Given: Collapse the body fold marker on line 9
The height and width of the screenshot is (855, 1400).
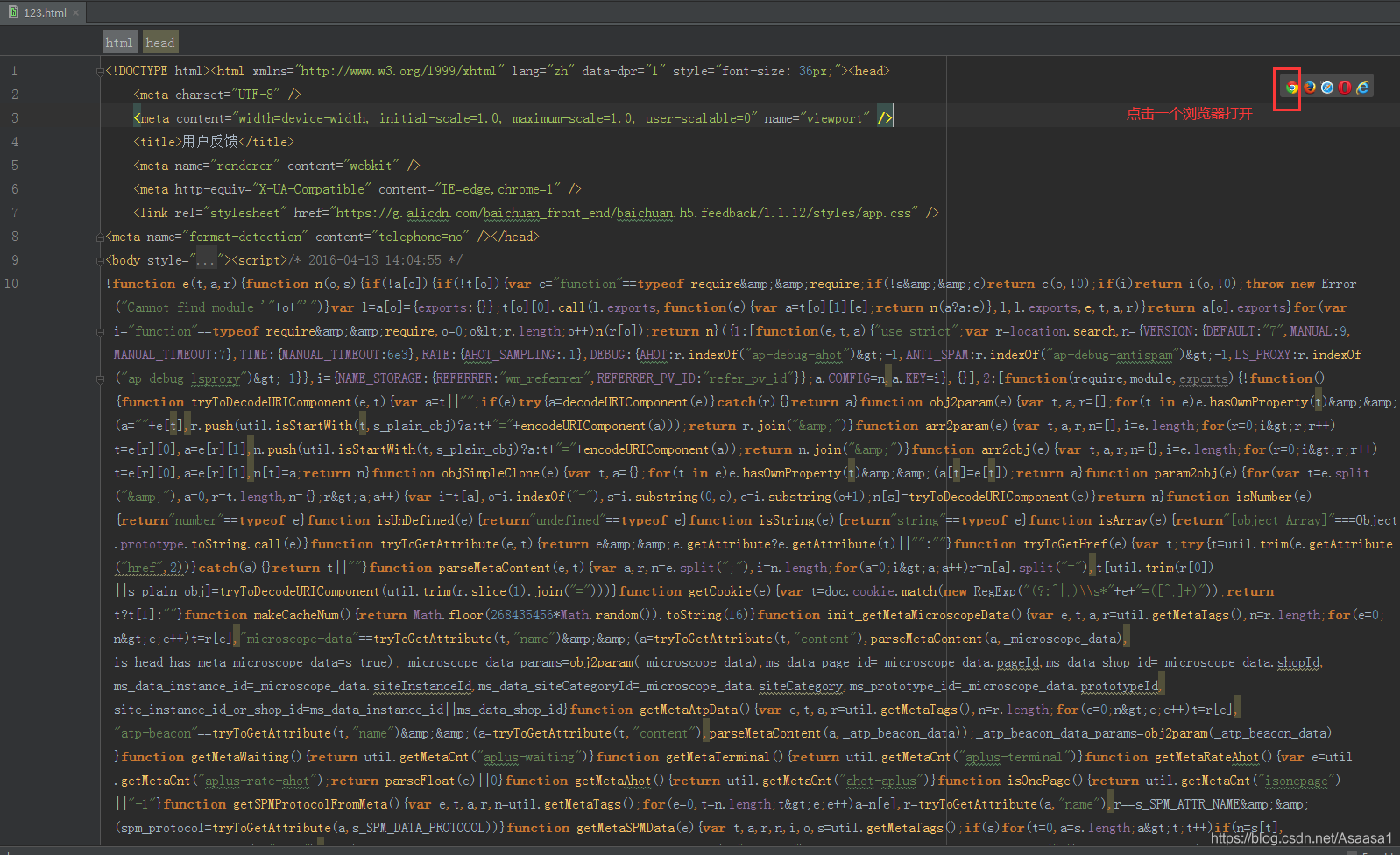Looking at the screenshot, I should click(100, 260).
